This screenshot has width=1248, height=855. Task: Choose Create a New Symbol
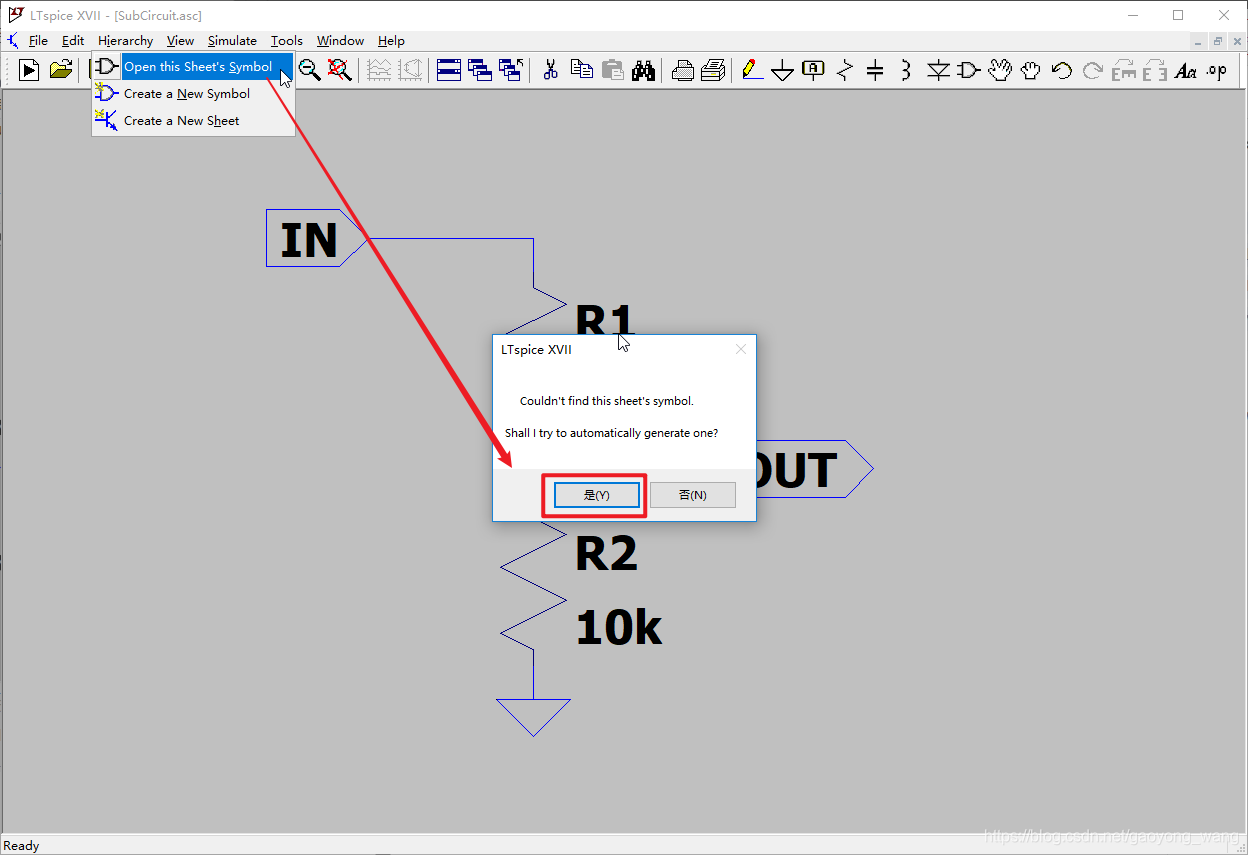tap(194, 93)
